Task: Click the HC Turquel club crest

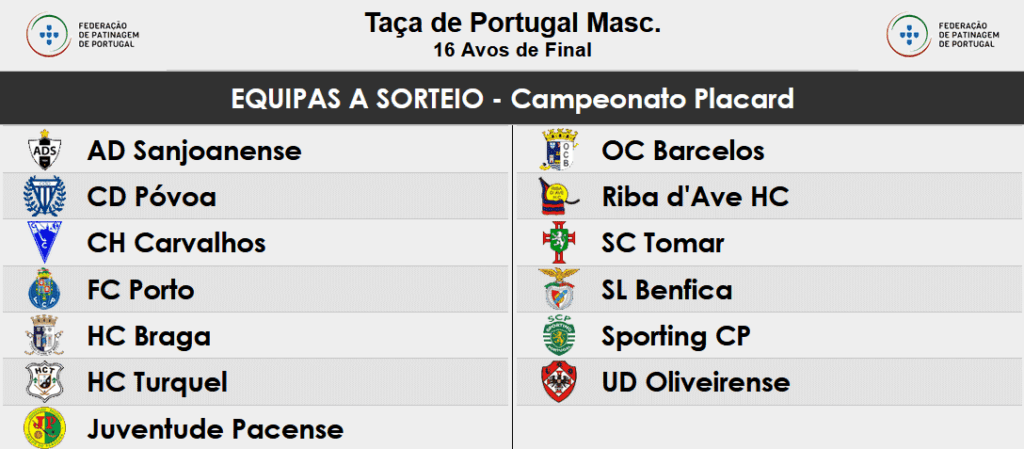Action: point(45,382)
